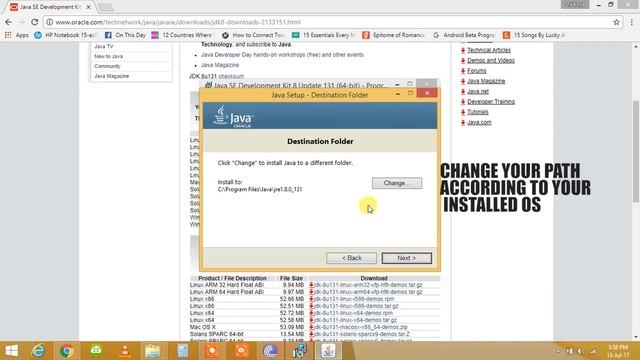Open the installer package icon in the taskbar
This screenshot has width=640, height=360.
pos(300,351)
